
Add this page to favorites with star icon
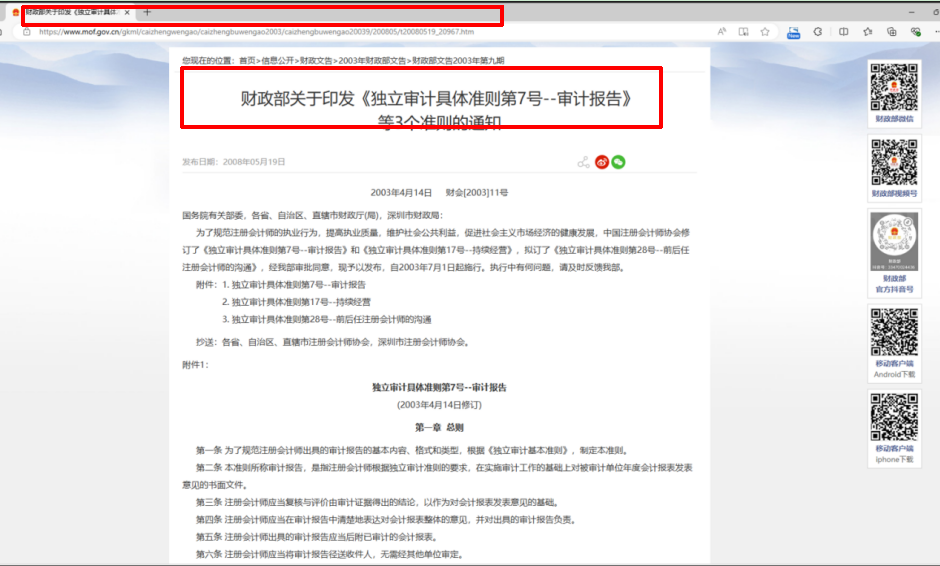point(767,32)
